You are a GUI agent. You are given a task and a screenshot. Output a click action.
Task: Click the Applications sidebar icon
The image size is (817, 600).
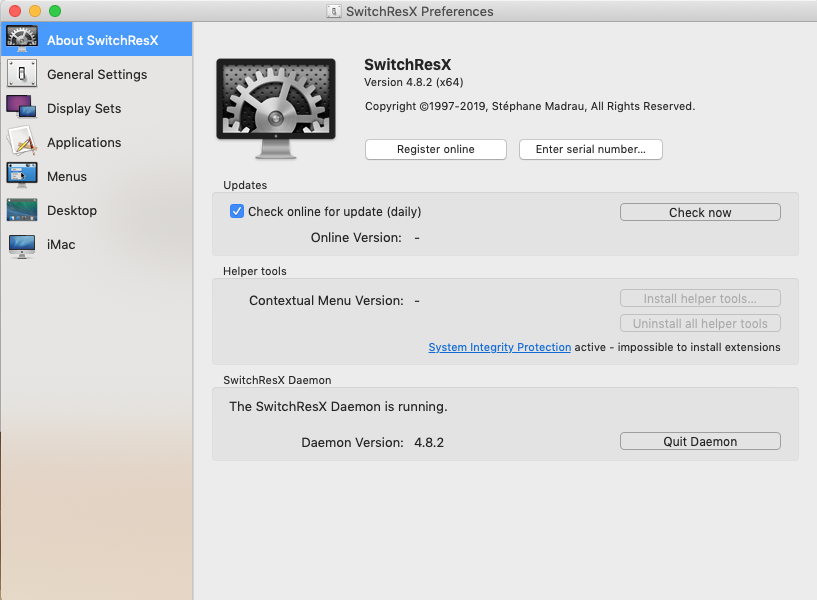pos(22,142)
